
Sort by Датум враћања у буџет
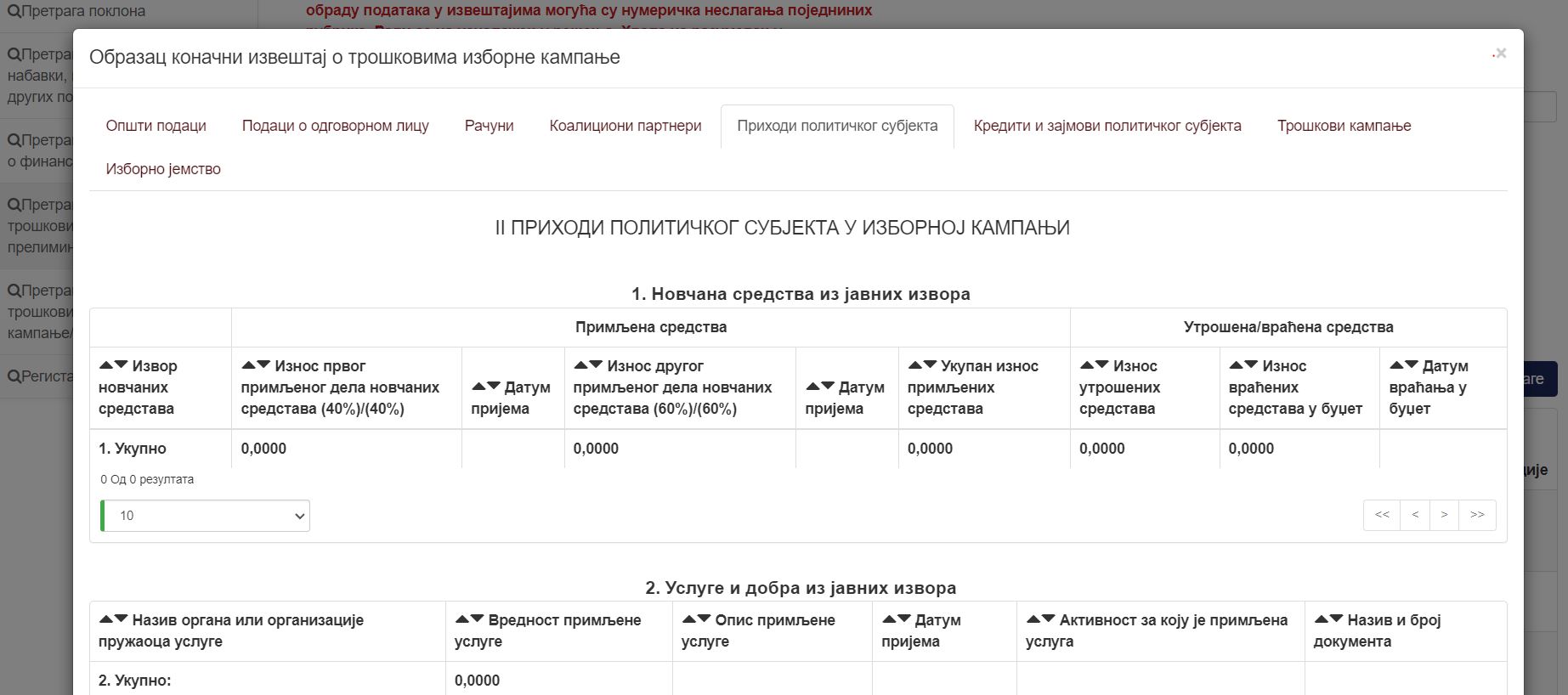(x=1404, y=365)
